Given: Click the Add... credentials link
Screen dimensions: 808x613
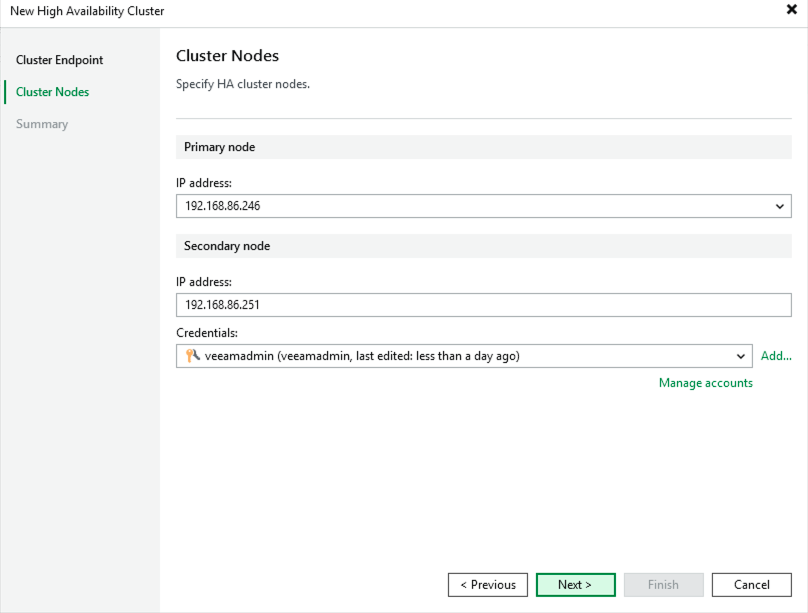Looking at the screenshot, I should (x=776, y=356).
